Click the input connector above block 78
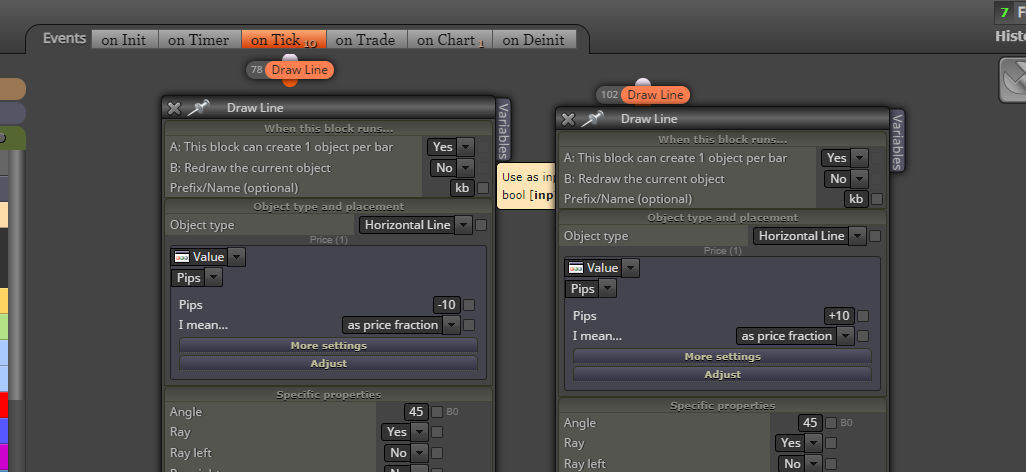 coord(290,58)
